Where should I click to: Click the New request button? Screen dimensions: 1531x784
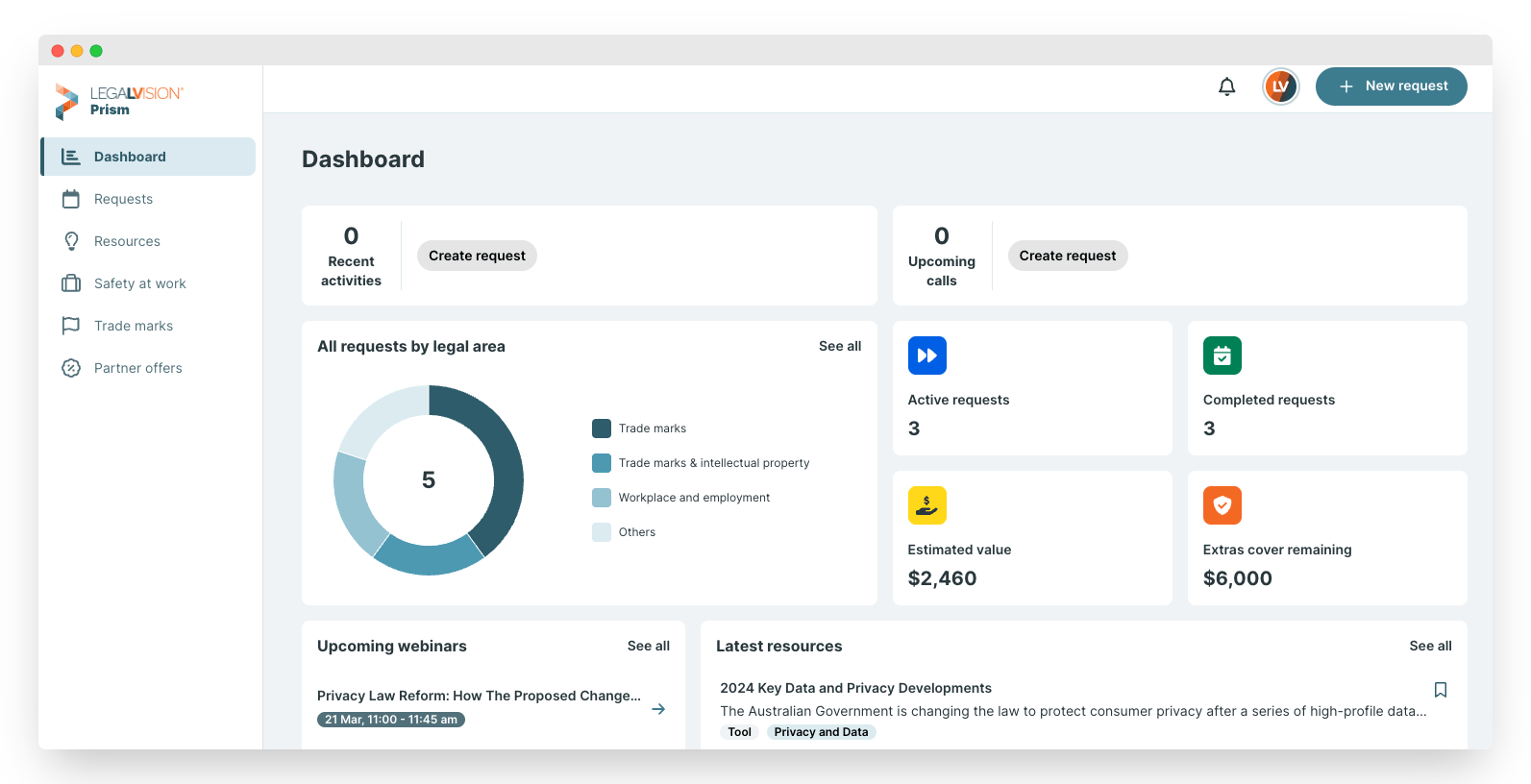point(1391,86)
